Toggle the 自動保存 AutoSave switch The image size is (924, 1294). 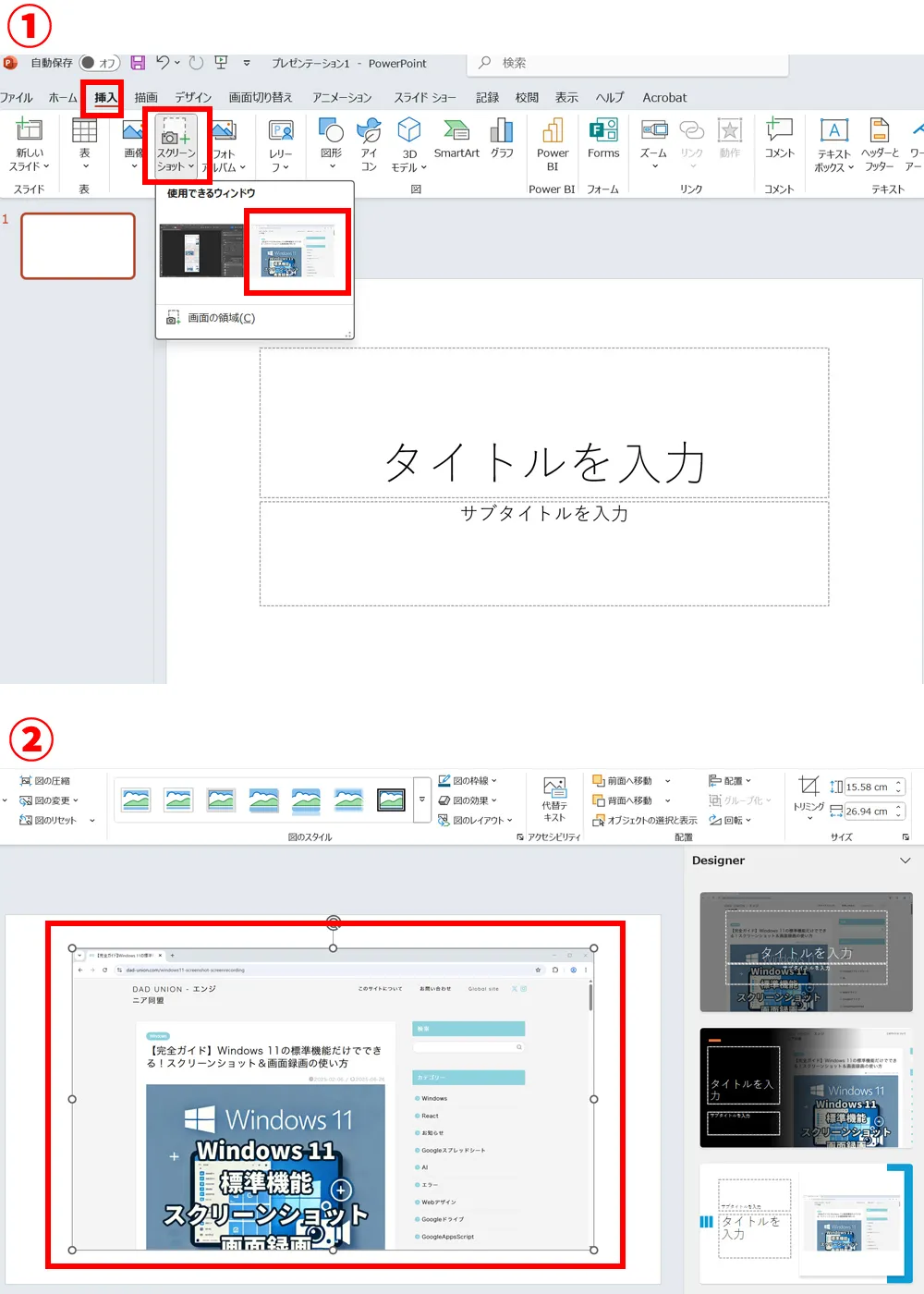pyautogui.click(x=99, y=63)
